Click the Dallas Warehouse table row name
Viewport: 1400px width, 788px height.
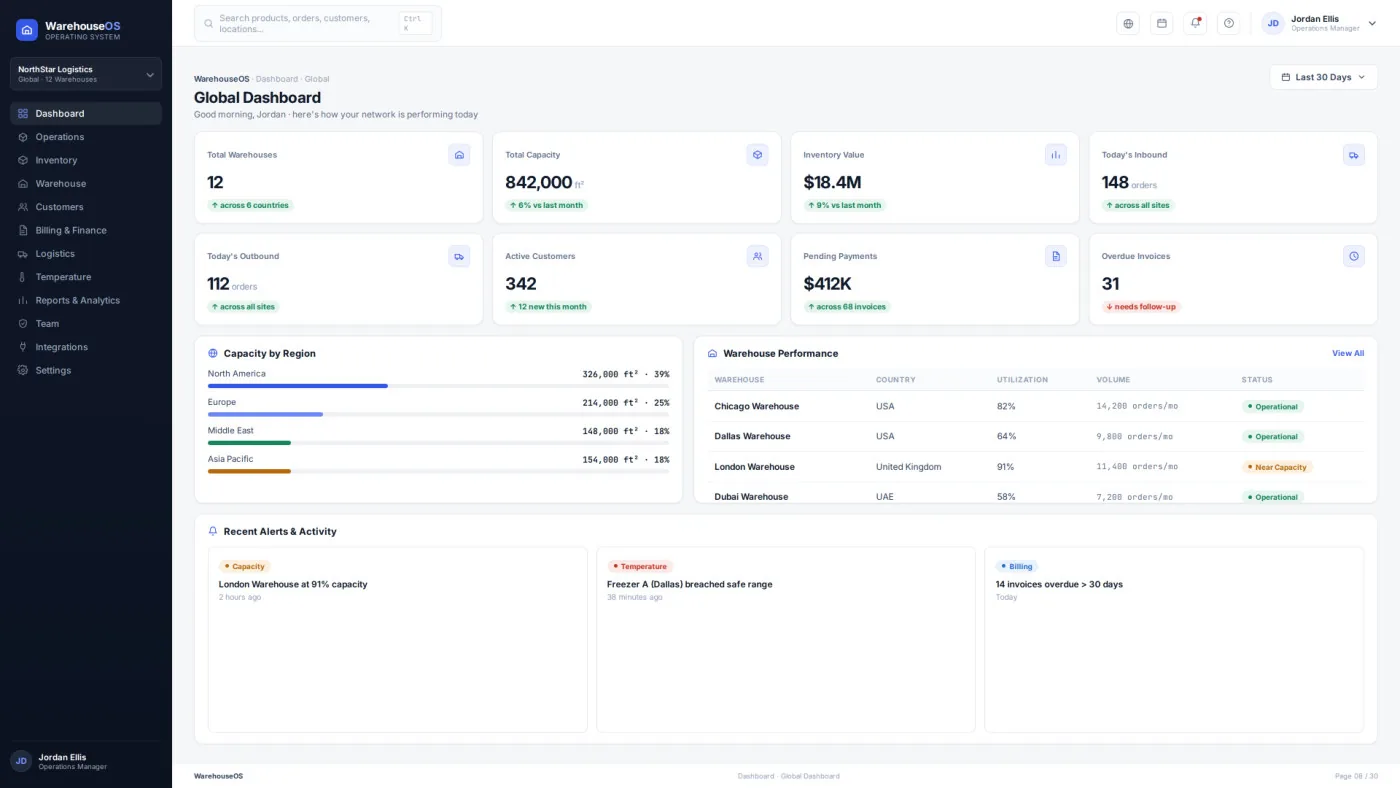point(752,437)
